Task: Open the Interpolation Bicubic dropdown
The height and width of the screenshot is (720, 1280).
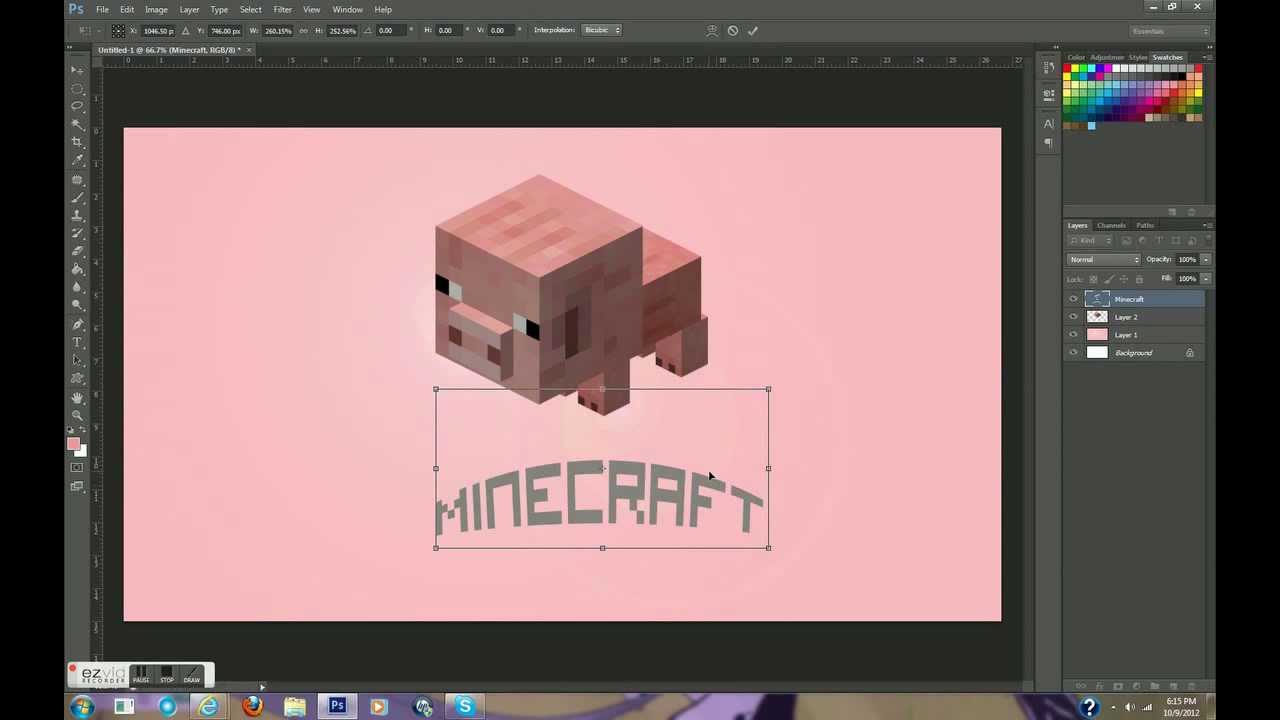Action: pos(603,30)
